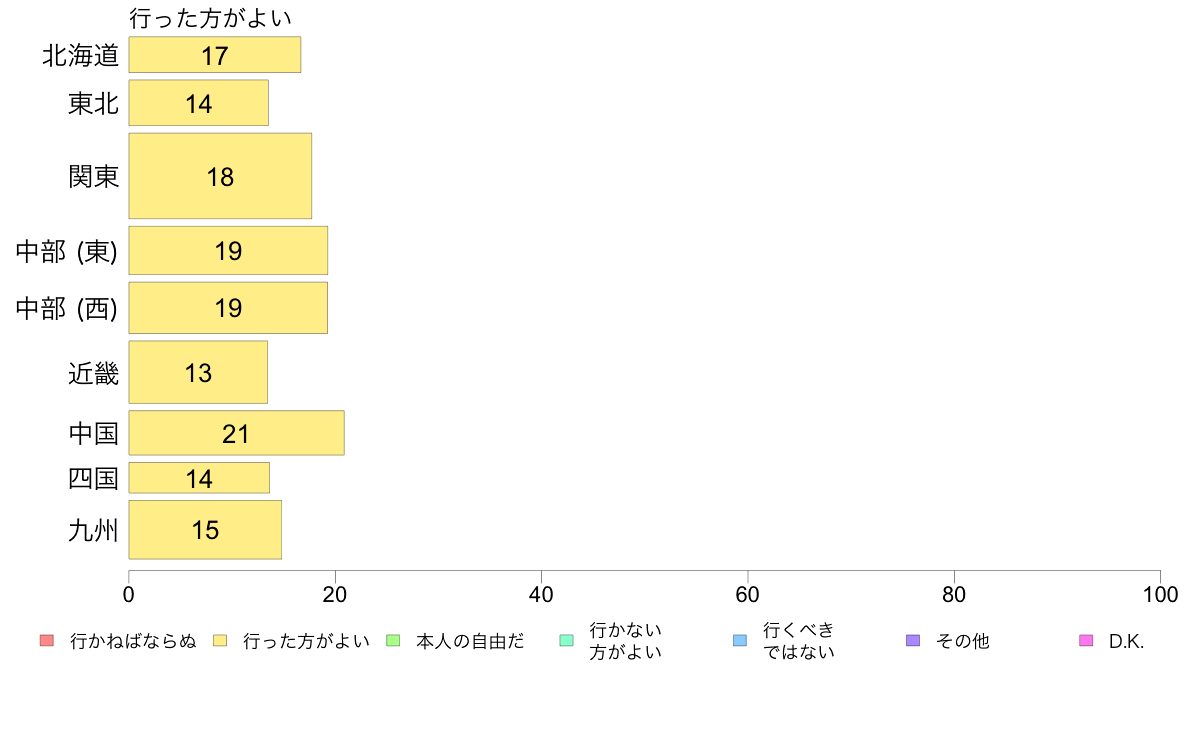Click the pink D.K. legend swatch
1188x736 pixels.
coord(1086,640)
